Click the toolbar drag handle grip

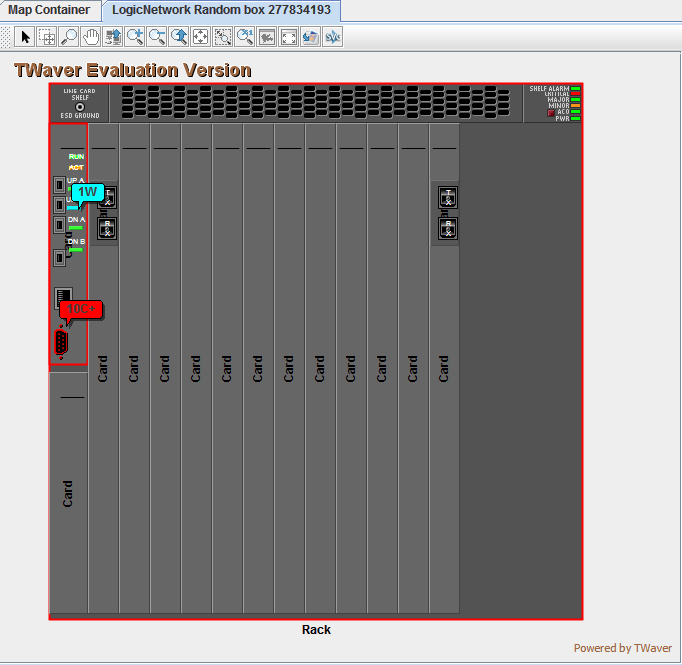[x=5, y=37]
